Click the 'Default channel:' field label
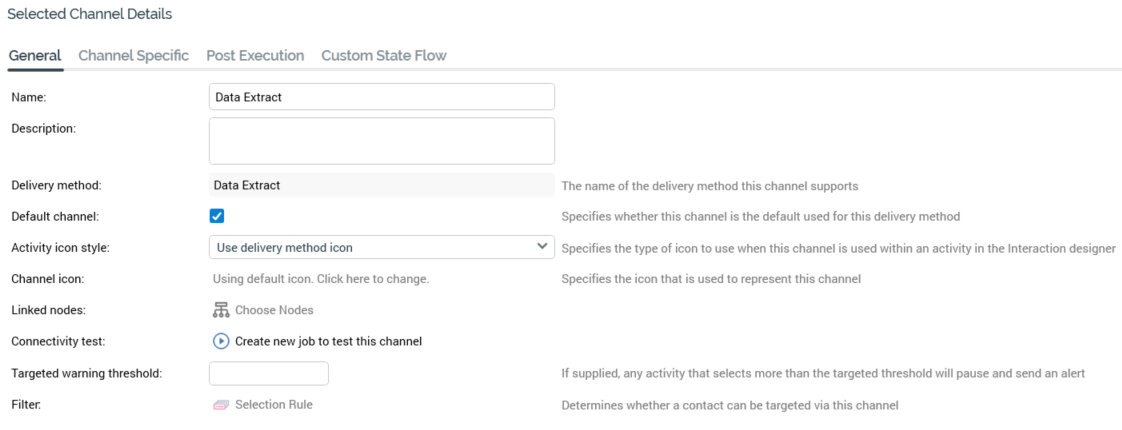Screen dimensions: 1122x430 coord(53,216)
